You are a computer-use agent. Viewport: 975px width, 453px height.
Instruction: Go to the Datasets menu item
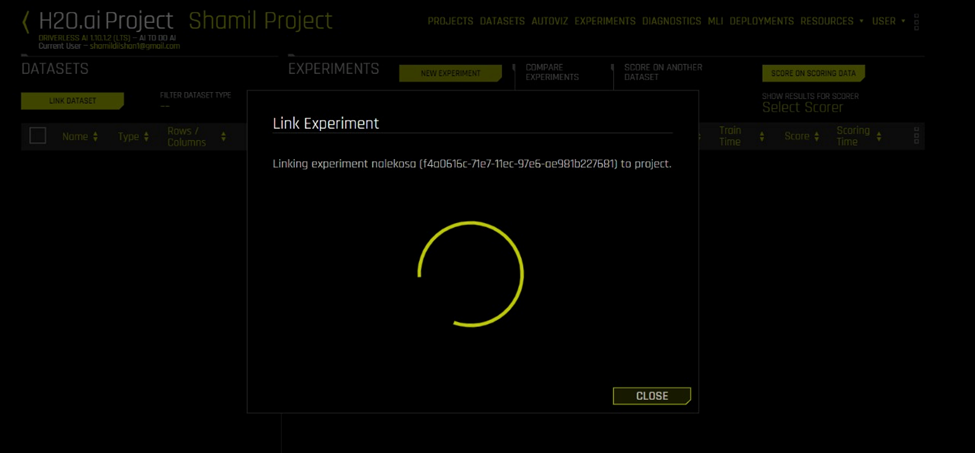point(503,21)
